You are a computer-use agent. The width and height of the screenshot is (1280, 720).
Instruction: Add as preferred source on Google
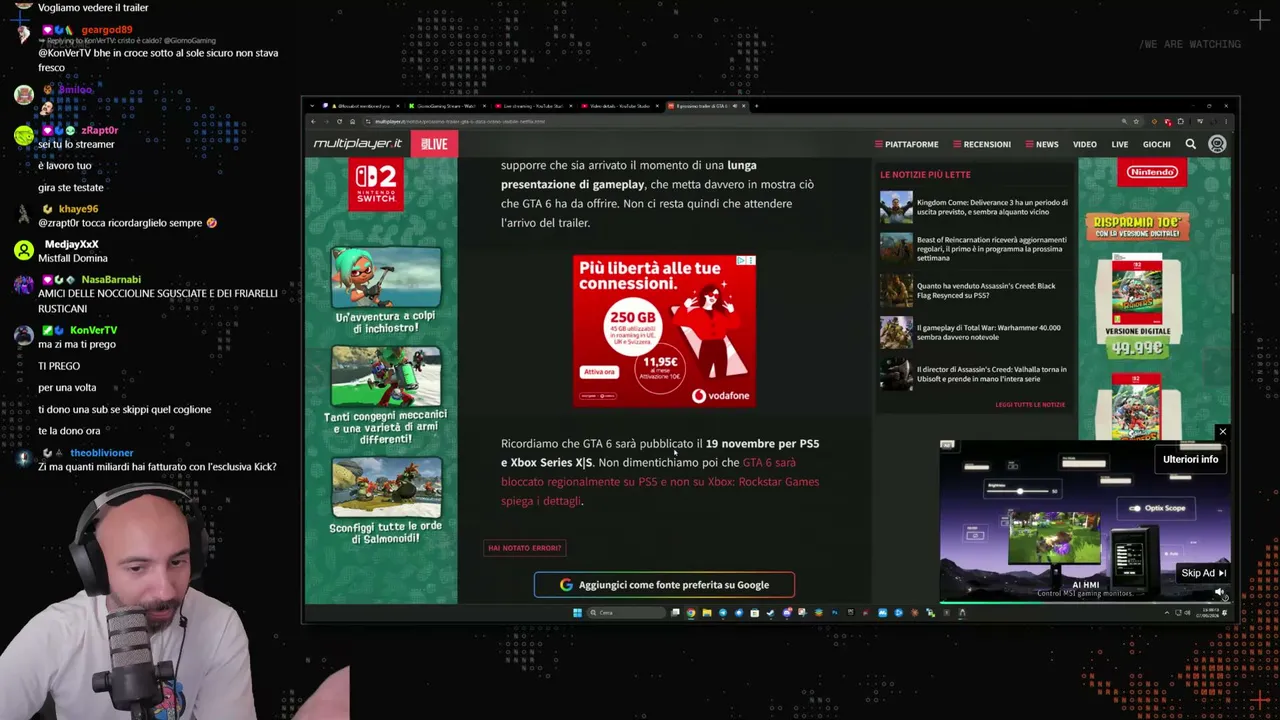click(x=664, y=585)
